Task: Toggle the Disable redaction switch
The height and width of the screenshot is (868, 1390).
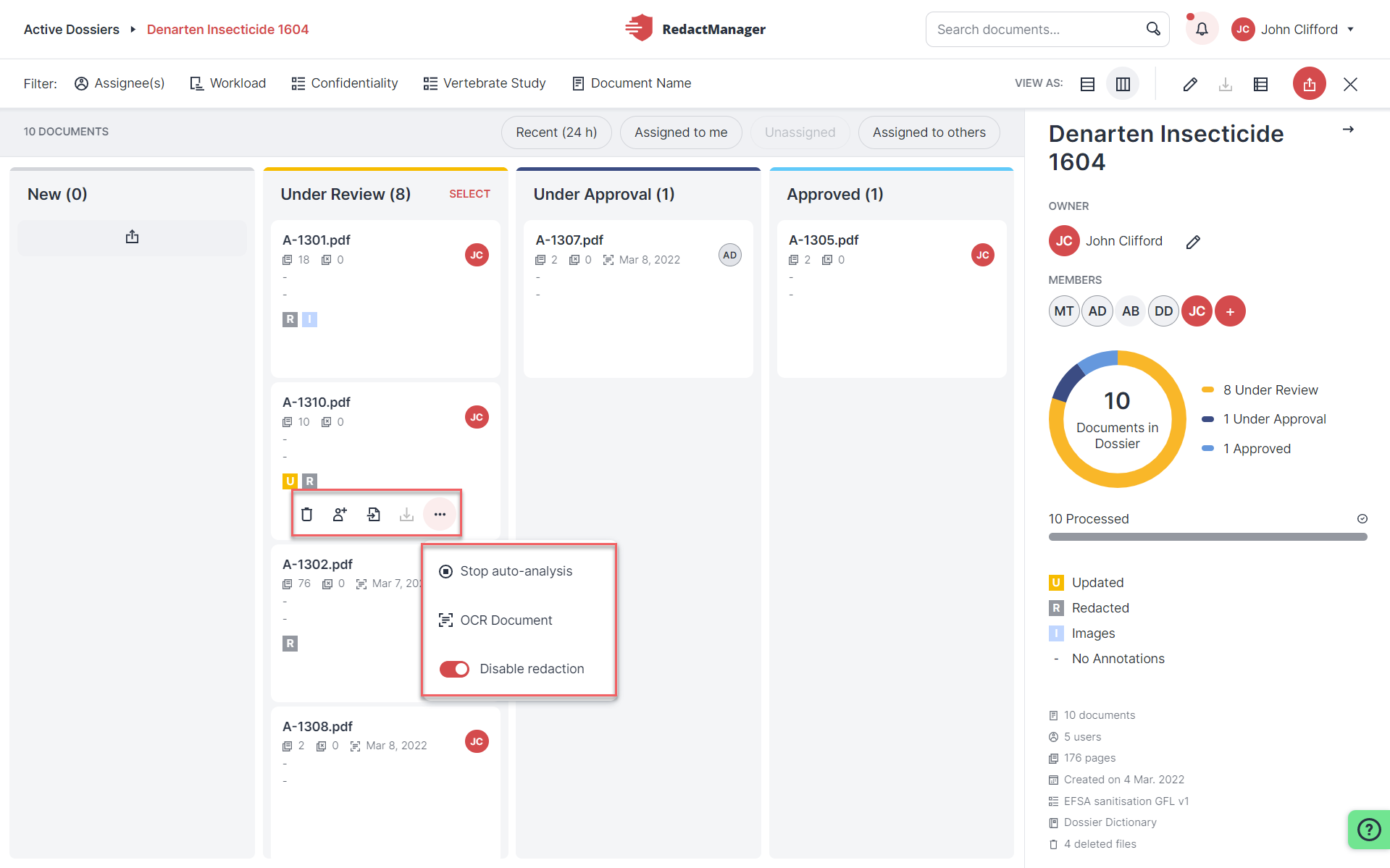Action: [x=454, y=669]
